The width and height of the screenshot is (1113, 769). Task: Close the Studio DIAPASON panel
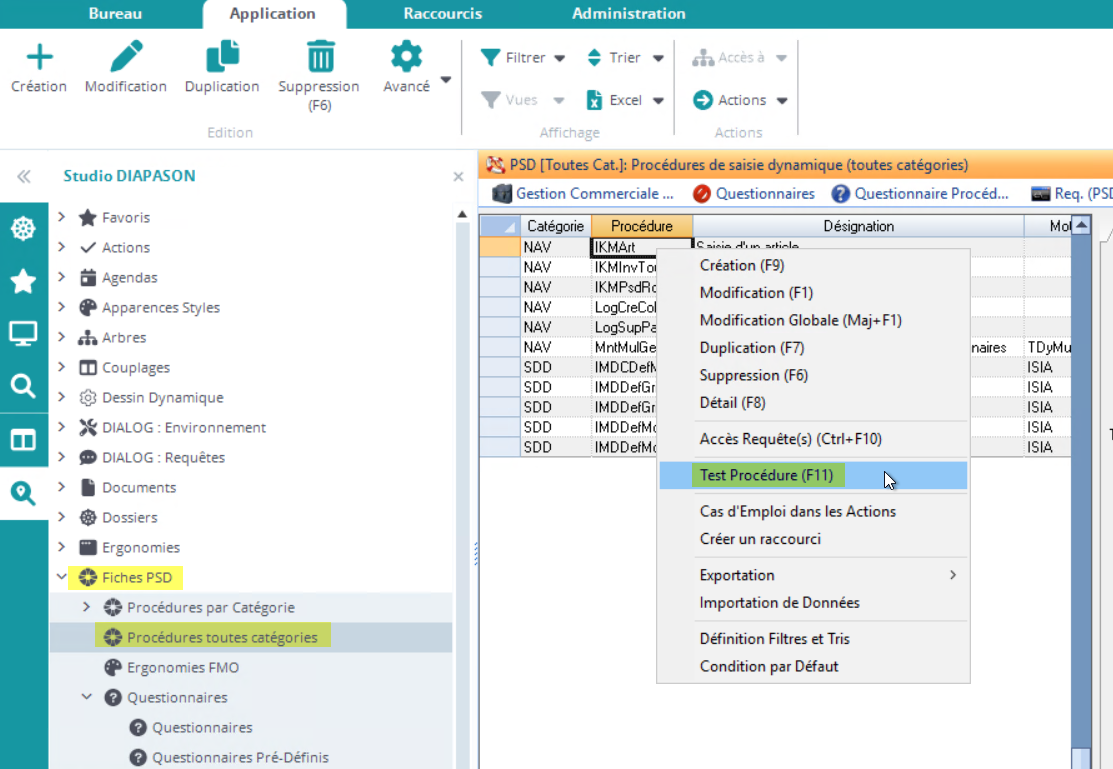[458, 177]
